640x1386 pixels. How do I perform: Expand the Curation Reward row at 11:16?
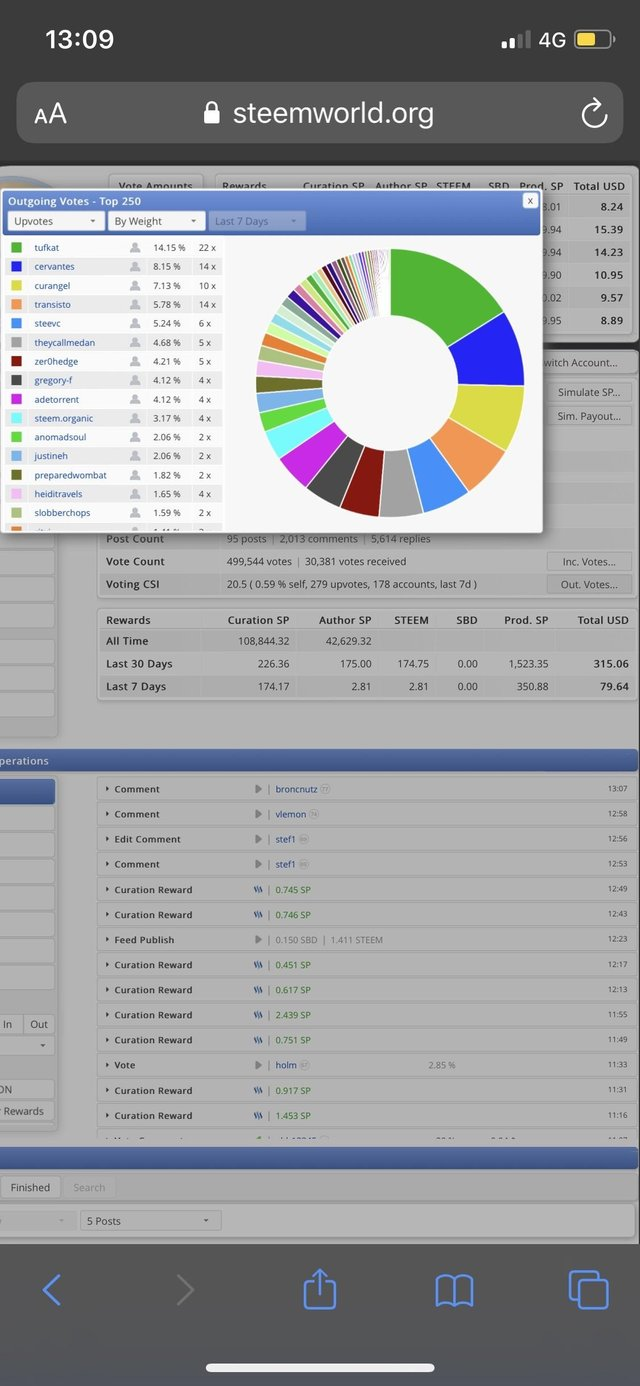108,1115
